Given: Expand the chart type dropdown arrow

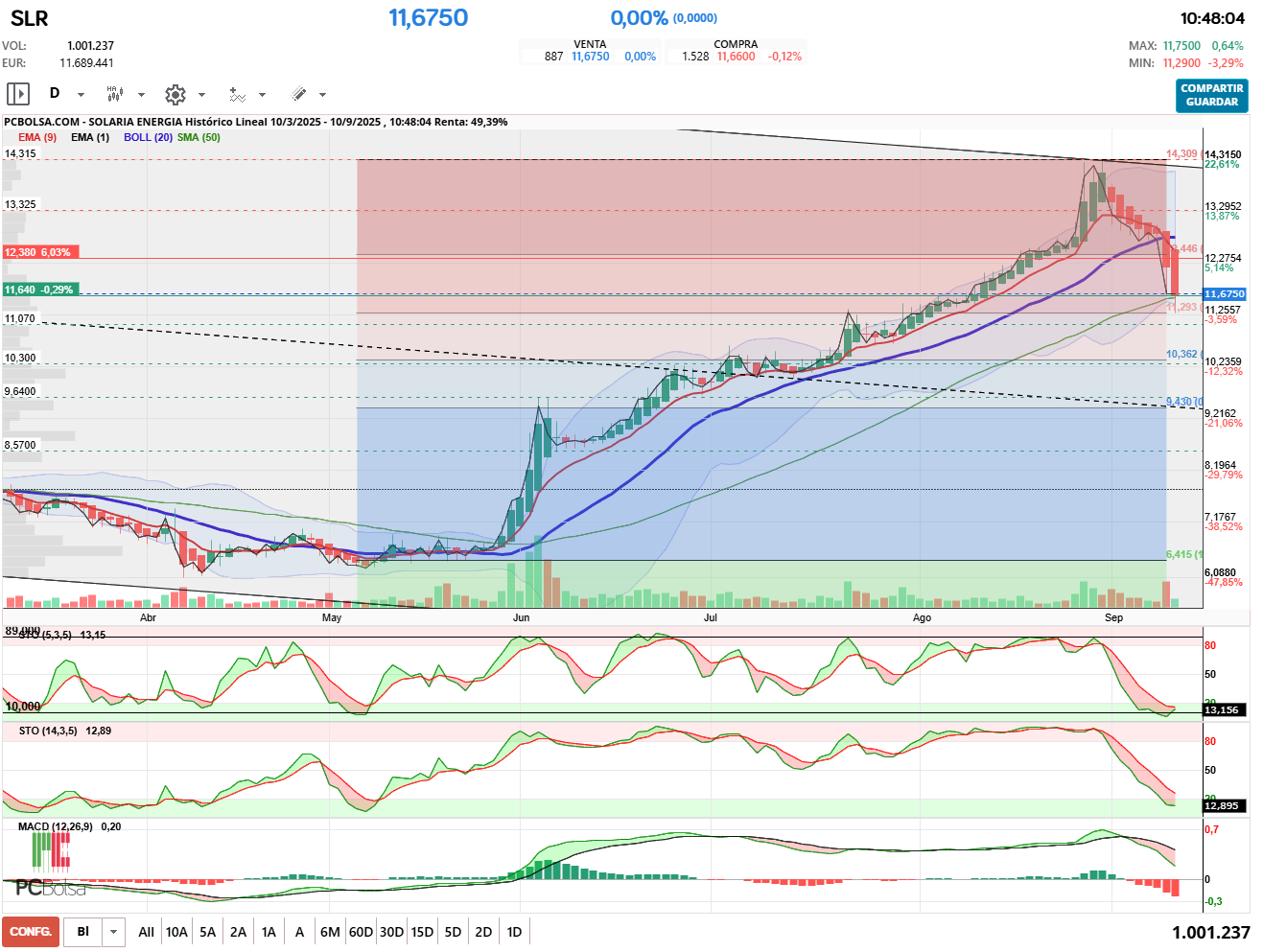Looking at the screenshot, I should coord(141,95).
